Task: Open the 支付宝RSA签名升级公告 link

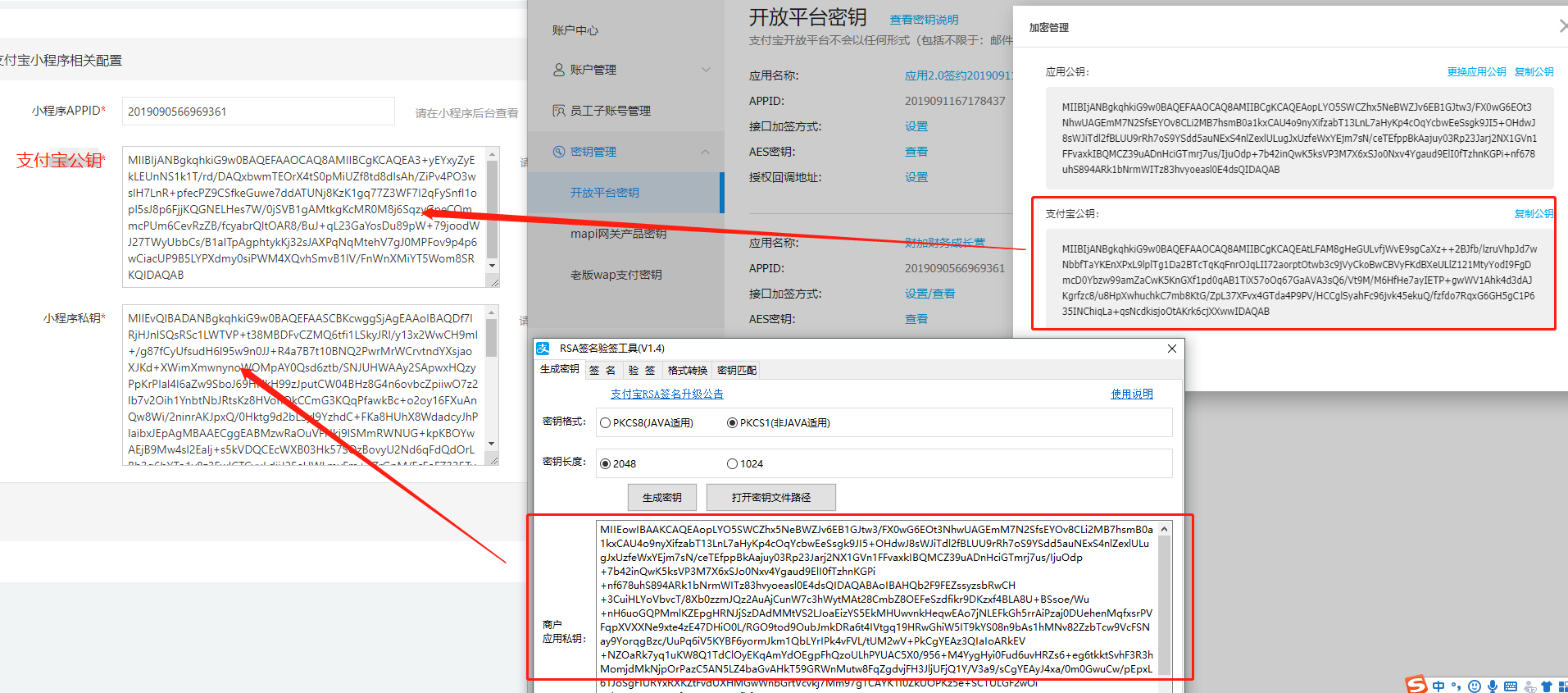Action: point(667,394)
